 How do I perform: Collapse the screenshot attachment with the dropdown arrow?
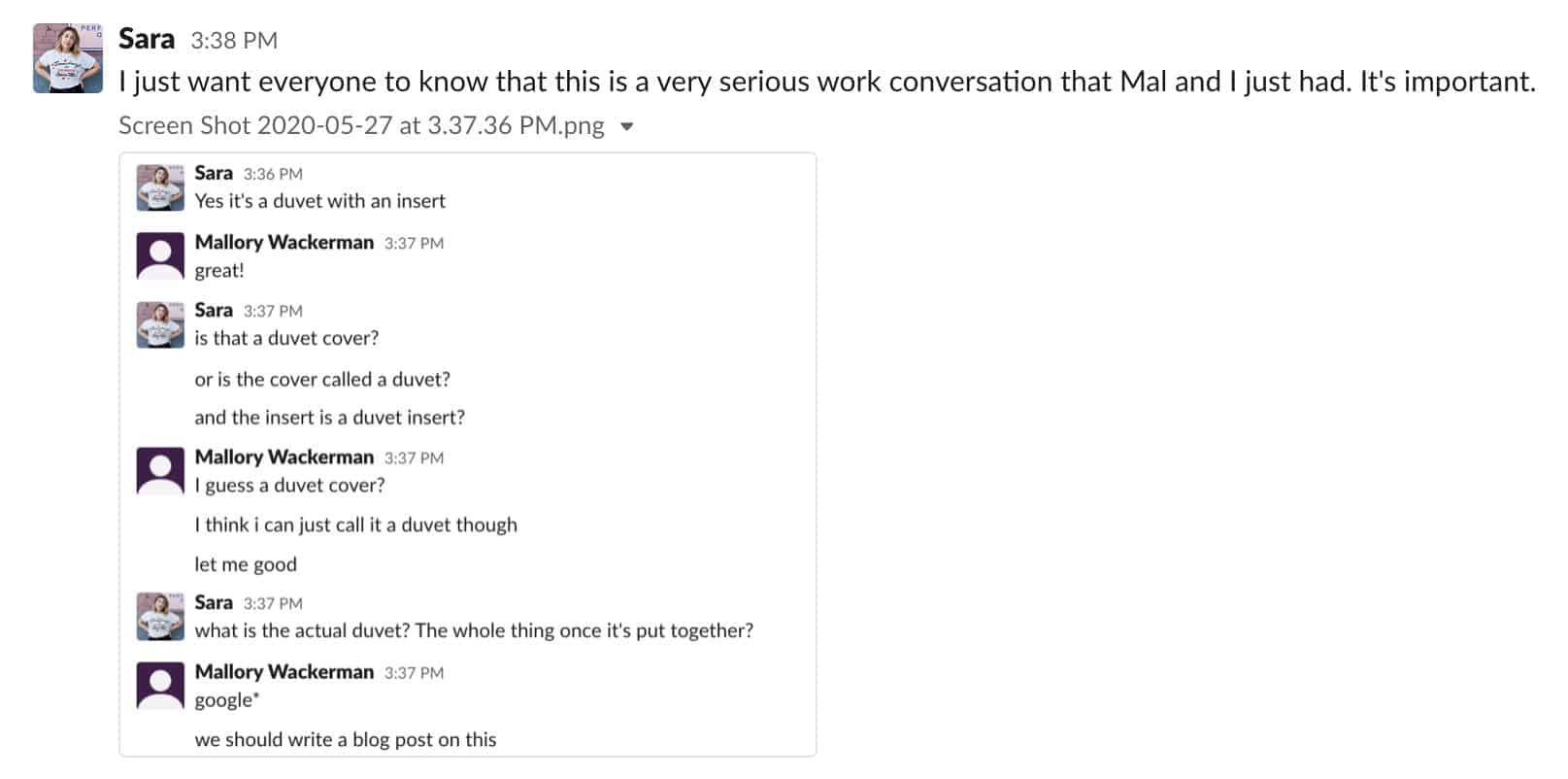627,126
